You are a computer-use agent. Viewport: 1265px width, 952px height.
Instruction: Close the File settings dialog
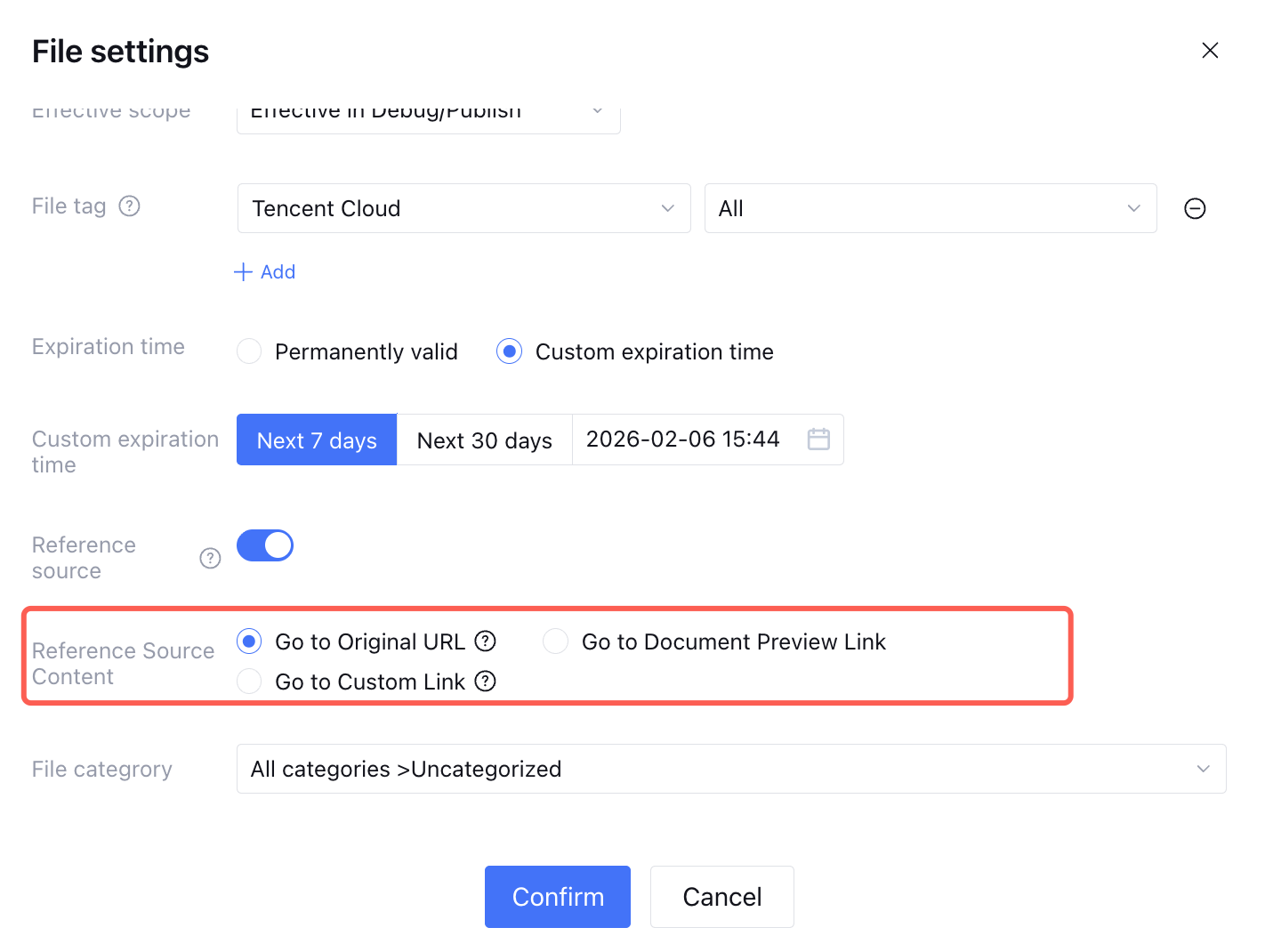coord(1210,51)
